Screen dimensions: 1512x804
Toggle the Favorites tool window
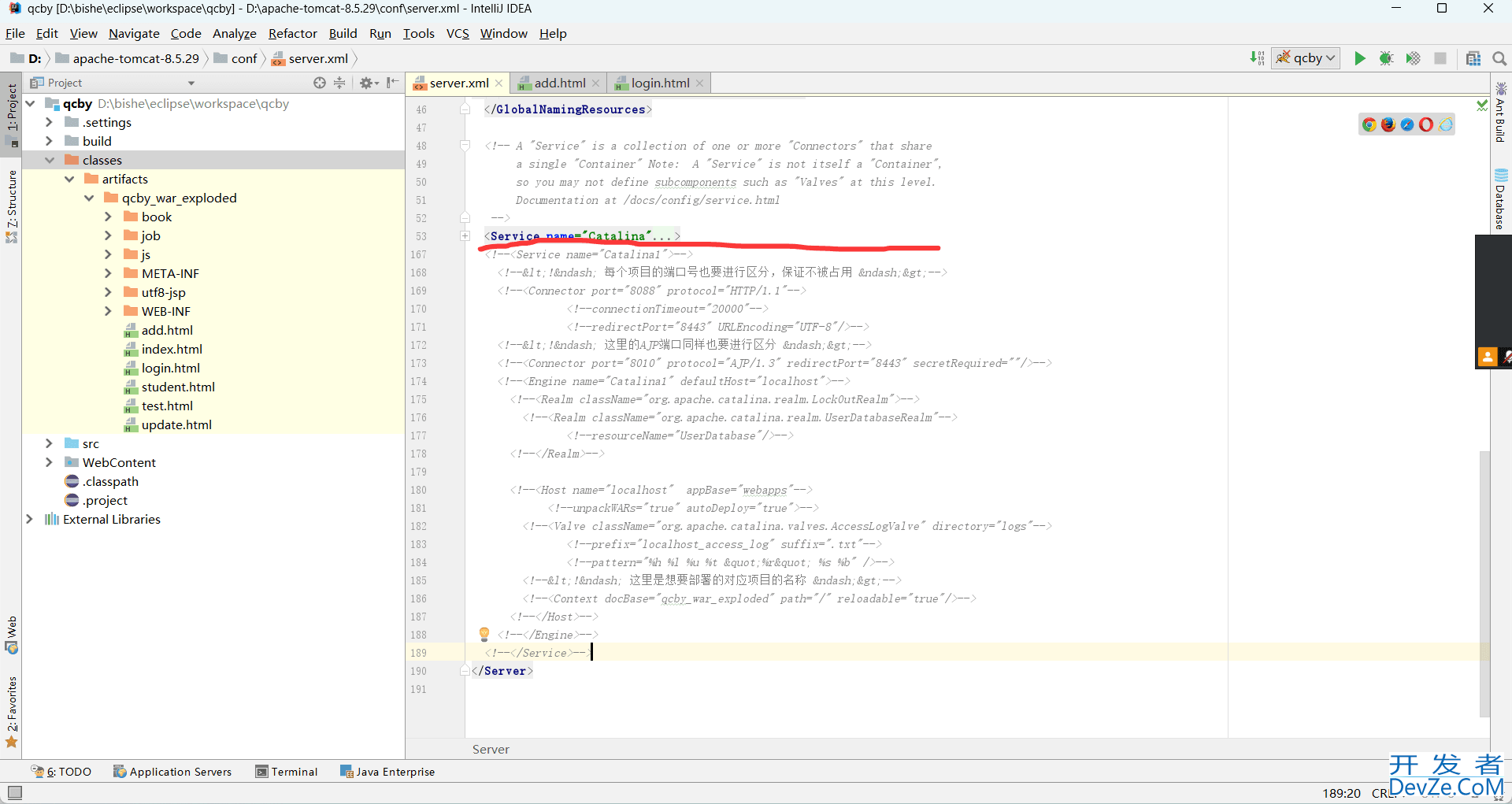[11, 712]
